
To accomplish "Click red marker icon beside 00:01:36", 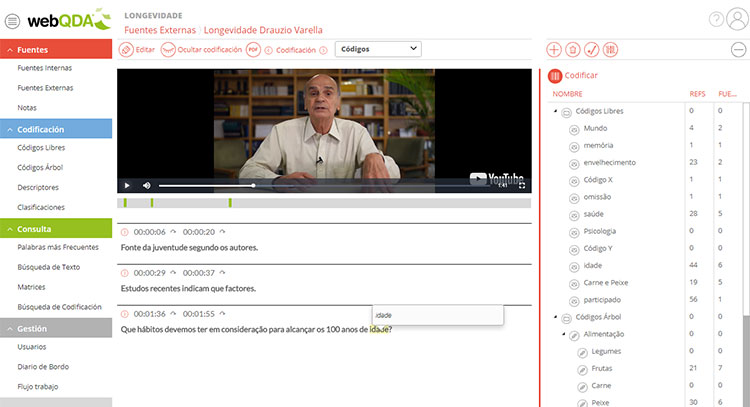I will click(124, 314).
